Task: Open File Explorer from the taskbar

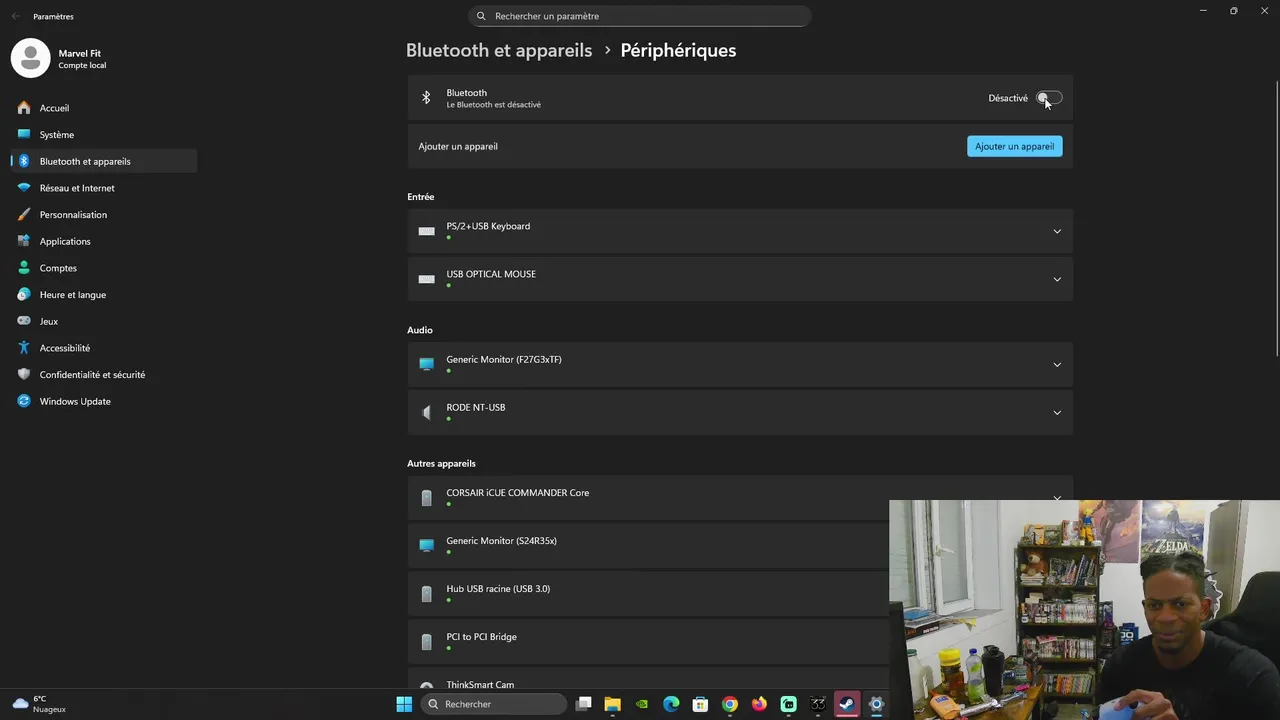Action: [x=613, y=704]
